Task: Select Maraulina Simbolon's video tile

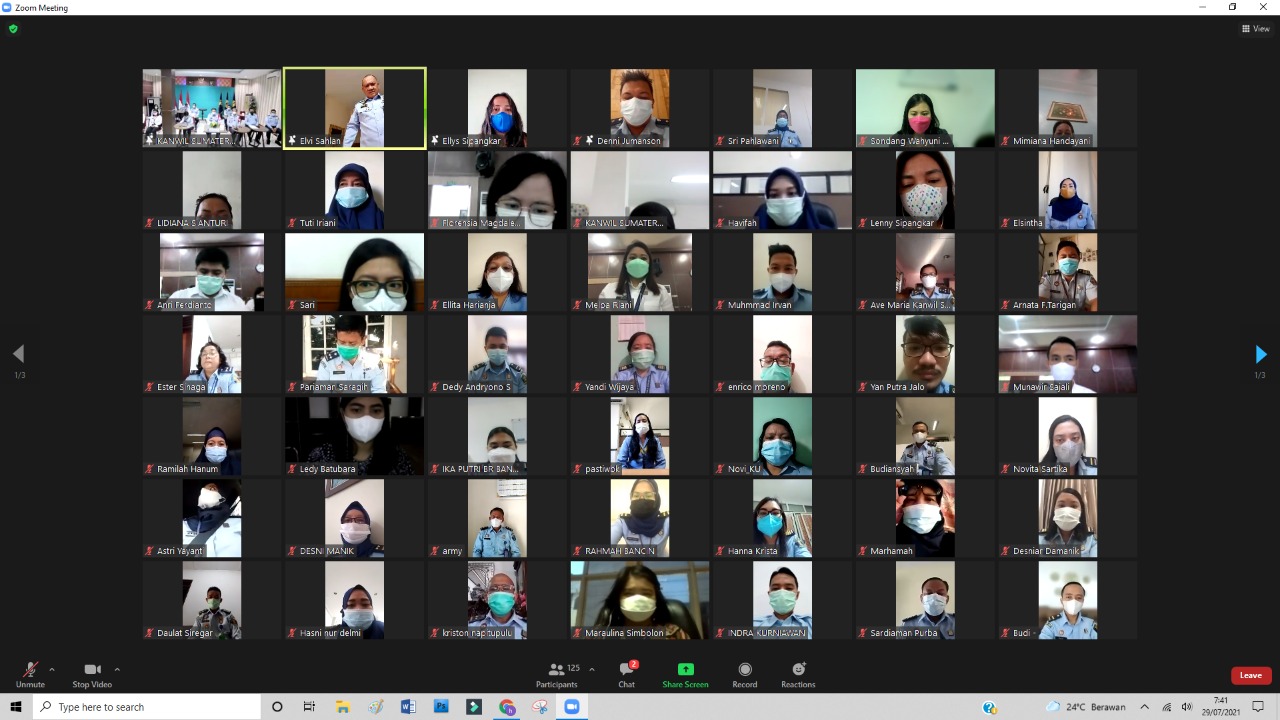Action: [640, 600]
